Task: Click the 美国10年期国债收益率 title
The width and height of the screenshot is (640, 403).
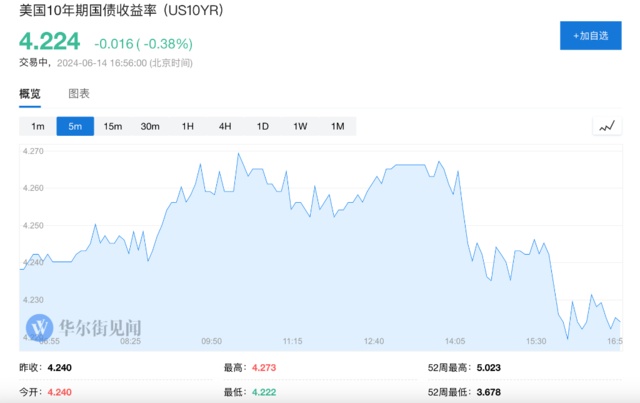Action: tap(119, 13)
